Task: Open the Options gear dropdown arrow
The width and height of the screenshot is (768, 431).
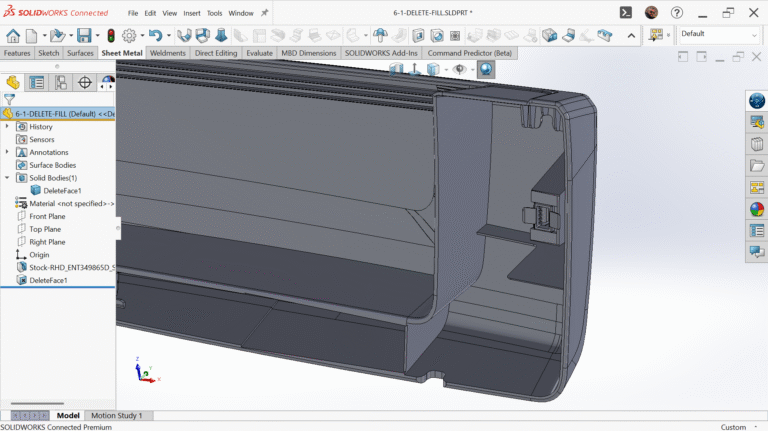Action: [142, 35]
